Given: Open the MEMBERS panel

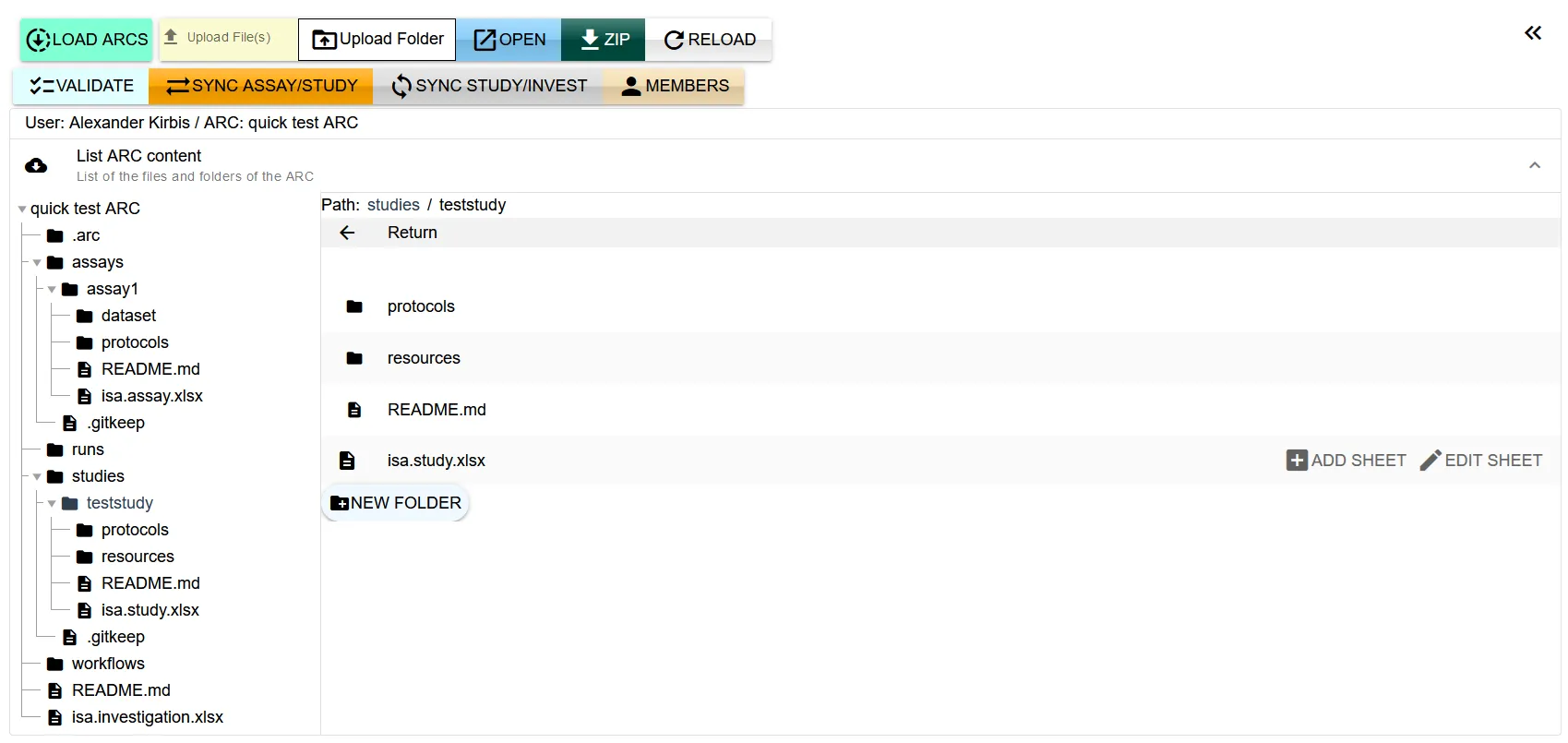Looking at the screenshot, I should [675, 86].
